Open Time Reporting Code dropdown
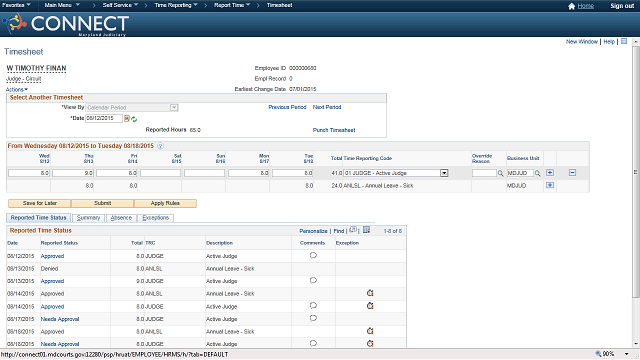Screen dimensions: 640x360 444,173
